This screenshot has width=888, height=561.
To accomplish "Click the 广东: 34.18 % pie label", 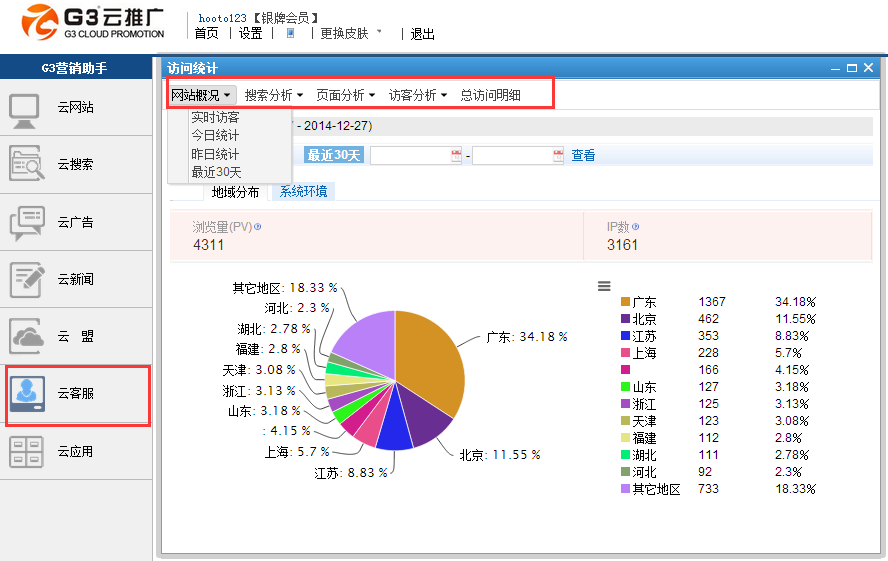I will pos(527,337).
